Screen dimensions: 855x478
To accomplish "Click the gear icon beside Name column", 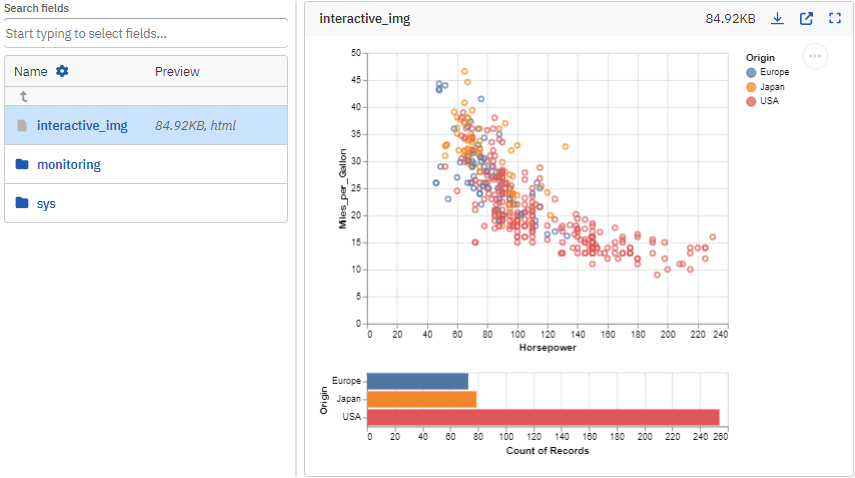I will coord(62,71).
